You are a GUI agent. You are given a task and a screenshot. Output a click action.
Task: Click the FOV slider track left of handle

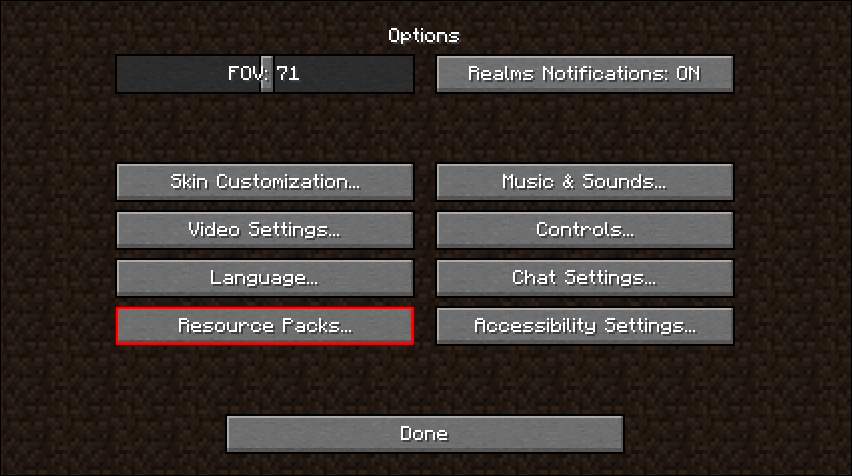pos(189,74)
